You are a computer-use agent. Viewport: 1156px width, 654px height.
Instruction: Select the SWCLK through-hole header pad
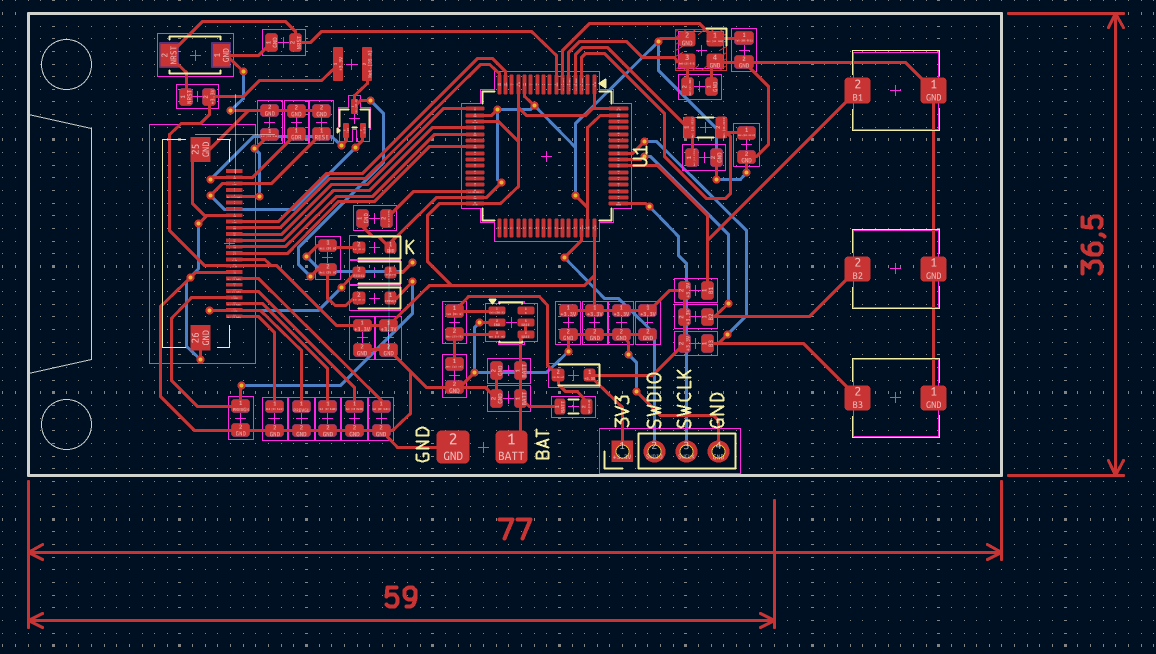click(x=686, y=453)
